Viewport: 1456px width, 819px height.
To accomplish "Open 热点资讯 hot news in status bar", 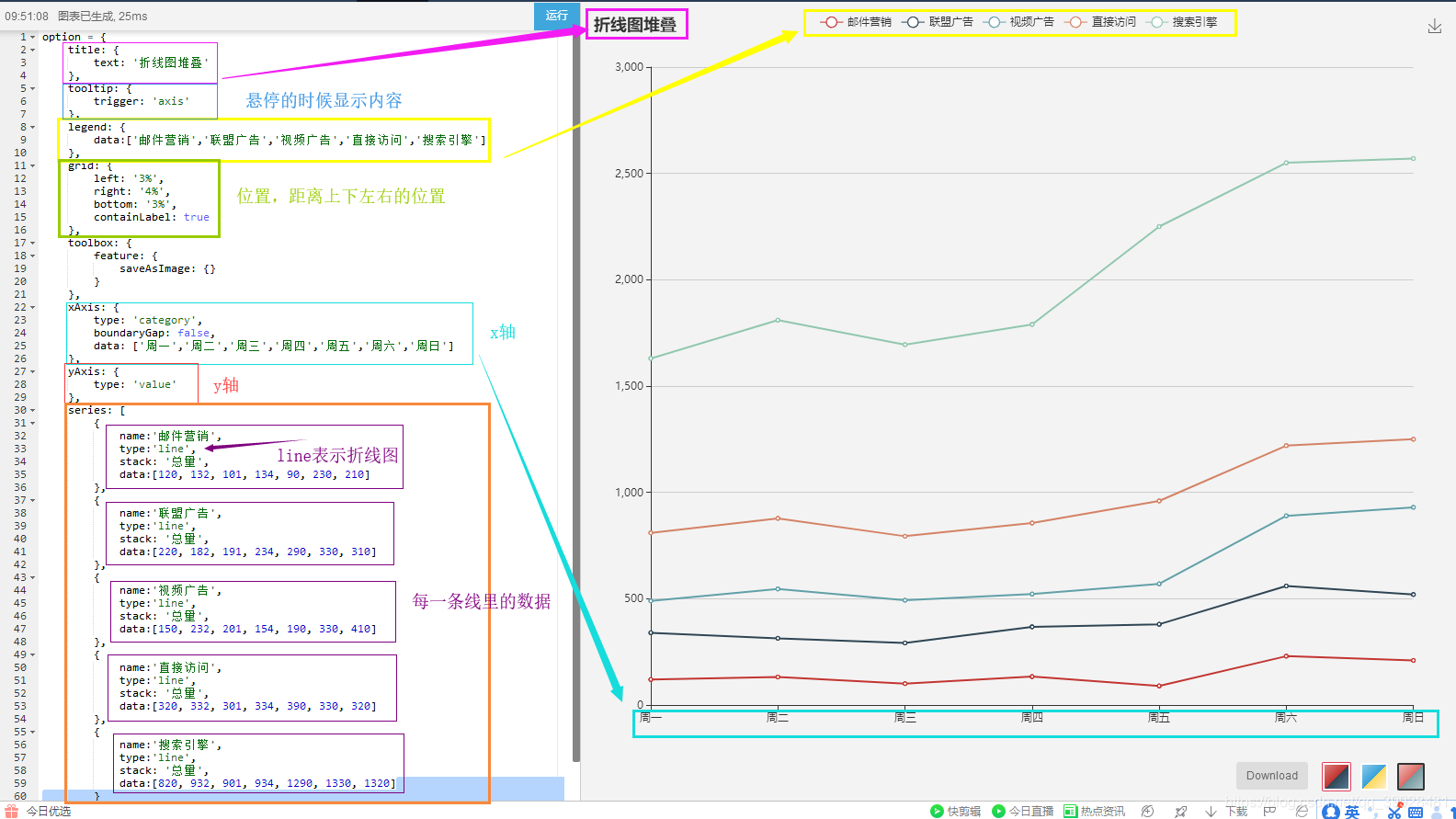I will coord(1094,811).
